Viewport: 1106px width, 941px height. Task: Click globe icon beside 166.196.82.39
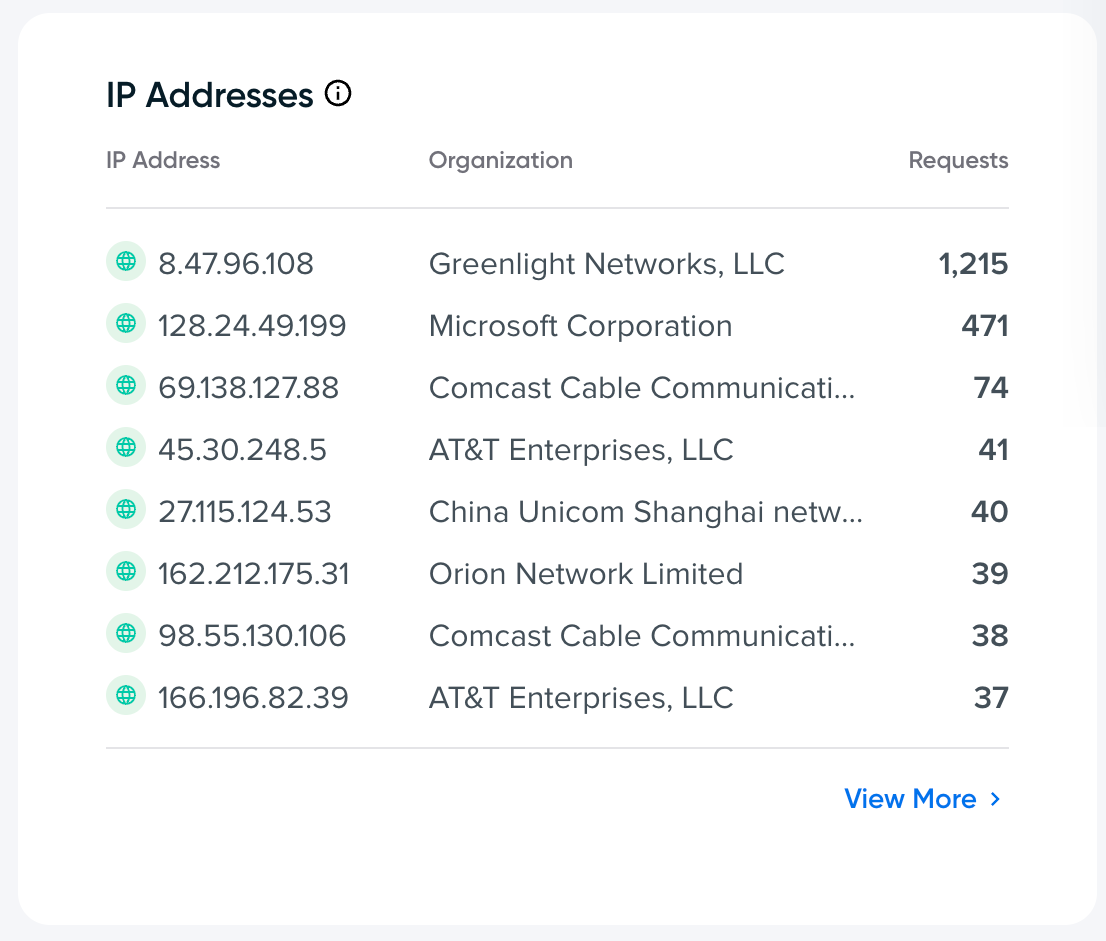pos(126,696)
